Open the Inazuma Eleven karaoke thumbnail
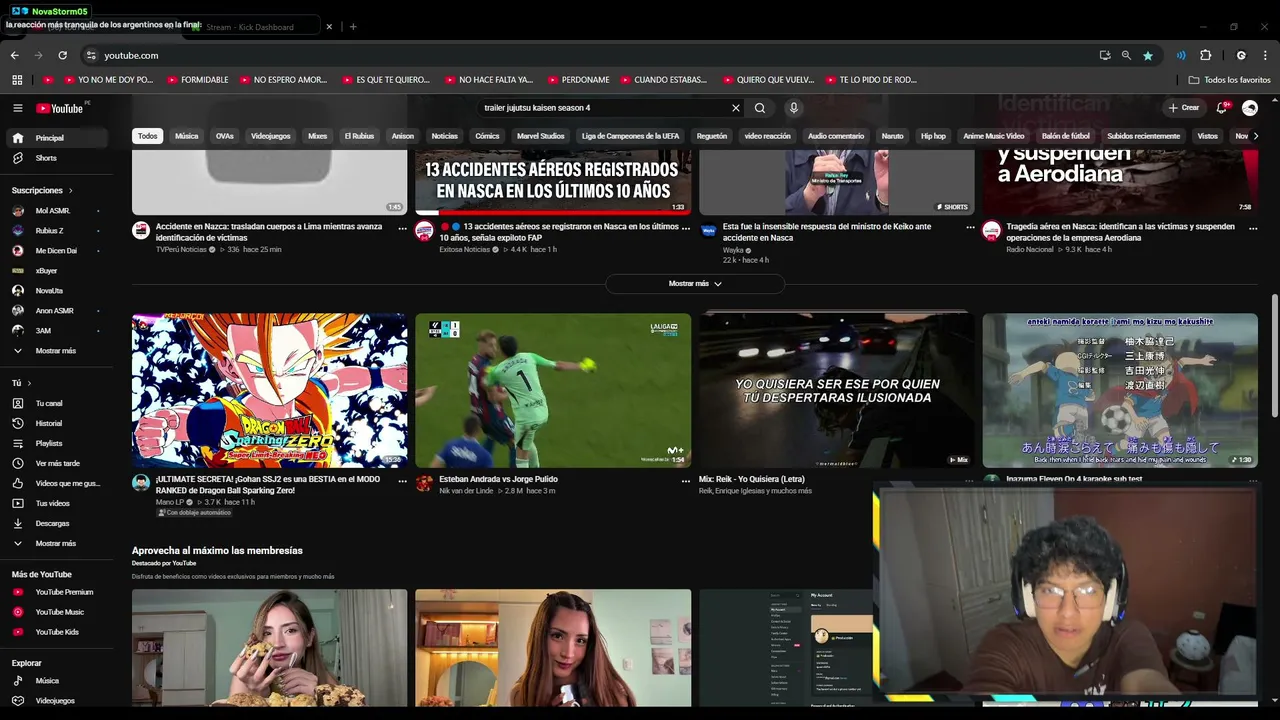This screenshot has width=1280, height=720. pos(1120,390)
